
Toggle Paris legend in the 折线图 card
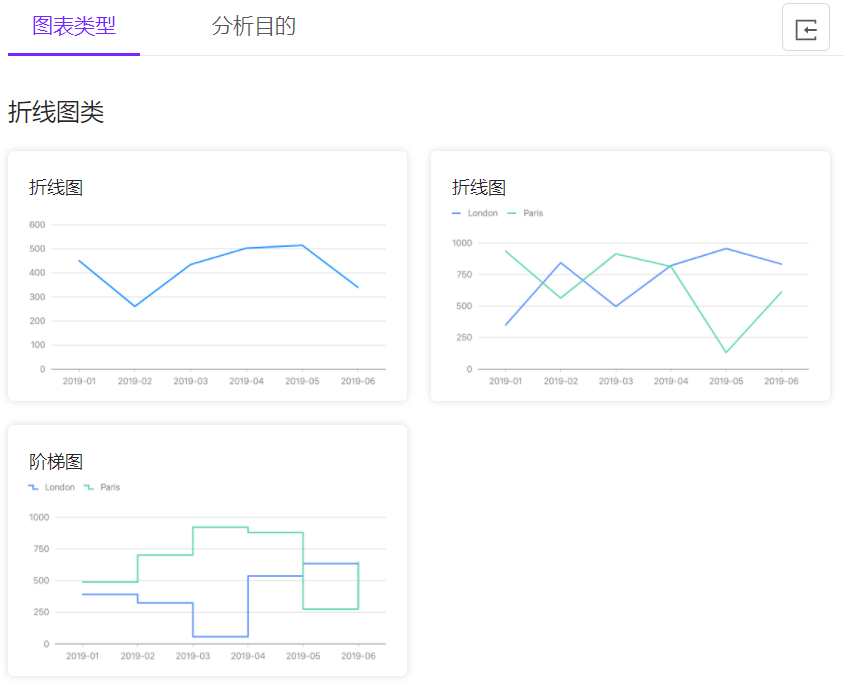[525, 213]
